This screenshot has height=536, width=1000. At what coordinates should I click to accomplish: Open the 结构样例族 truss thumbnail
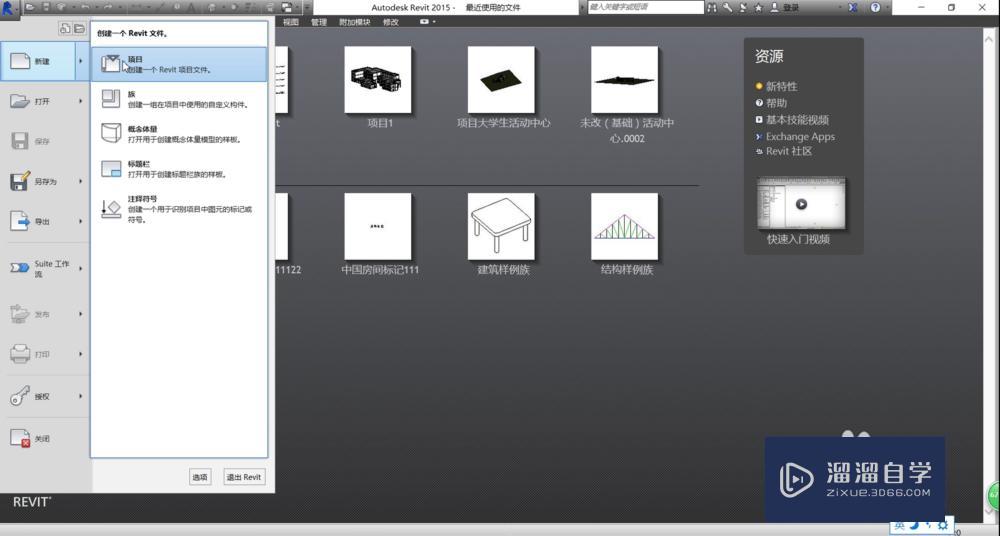coord(624,227)
